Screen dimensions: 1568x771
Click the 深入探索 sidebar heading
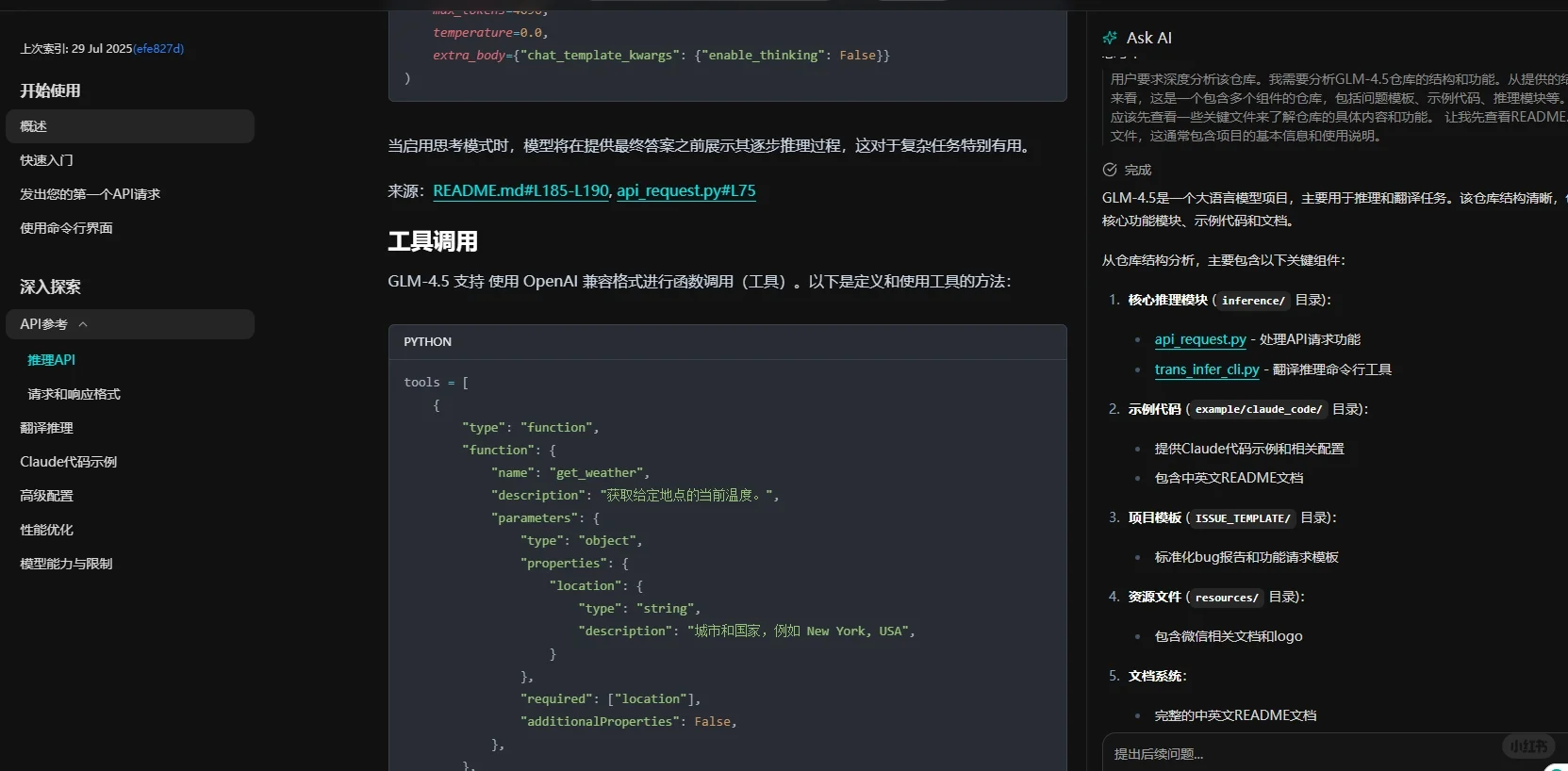click(50, 287)
